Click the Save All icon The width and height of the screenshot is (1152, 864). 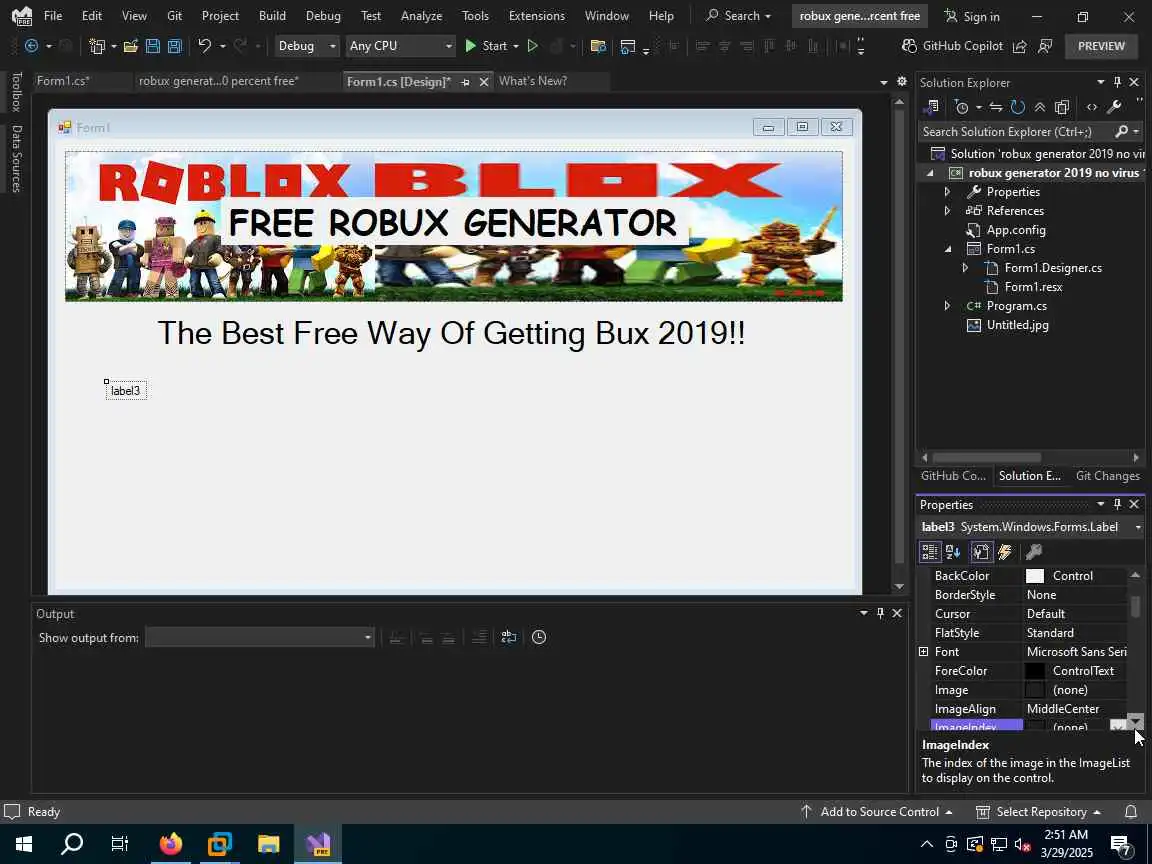(175, 46)
